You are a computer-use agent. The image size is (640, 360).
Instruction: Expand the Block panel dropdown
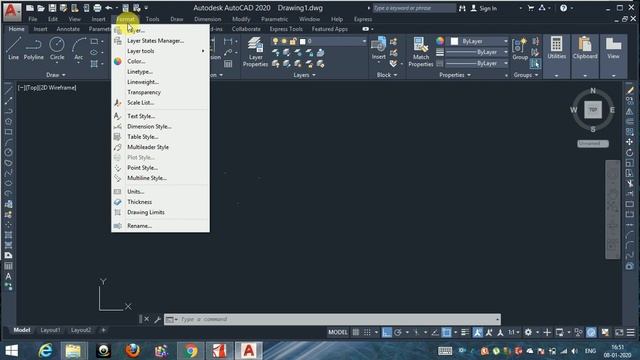tap(387, 75)
